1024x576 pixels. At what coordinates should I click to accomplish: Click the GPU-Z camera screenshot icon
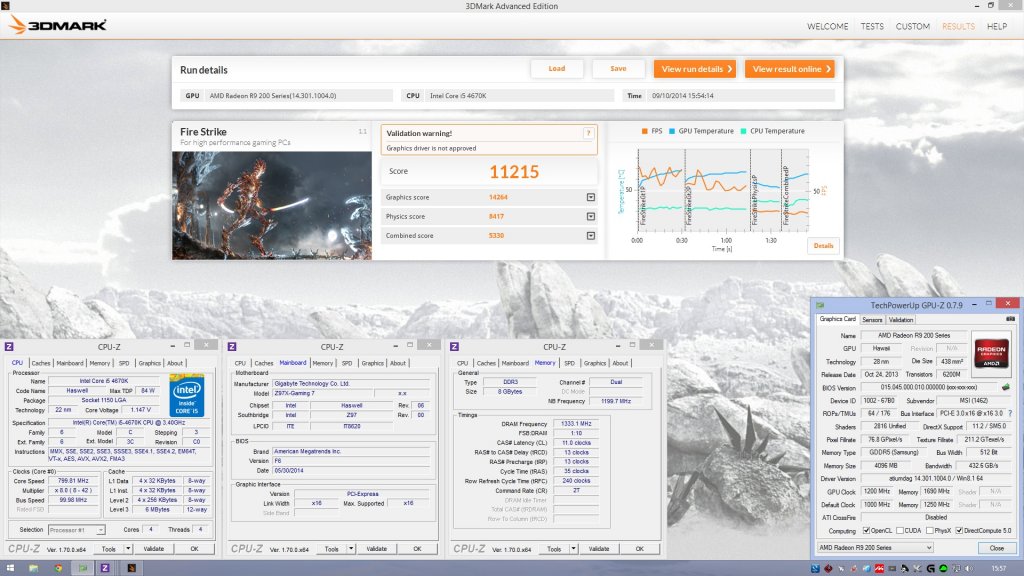[x=1010, y=319]
